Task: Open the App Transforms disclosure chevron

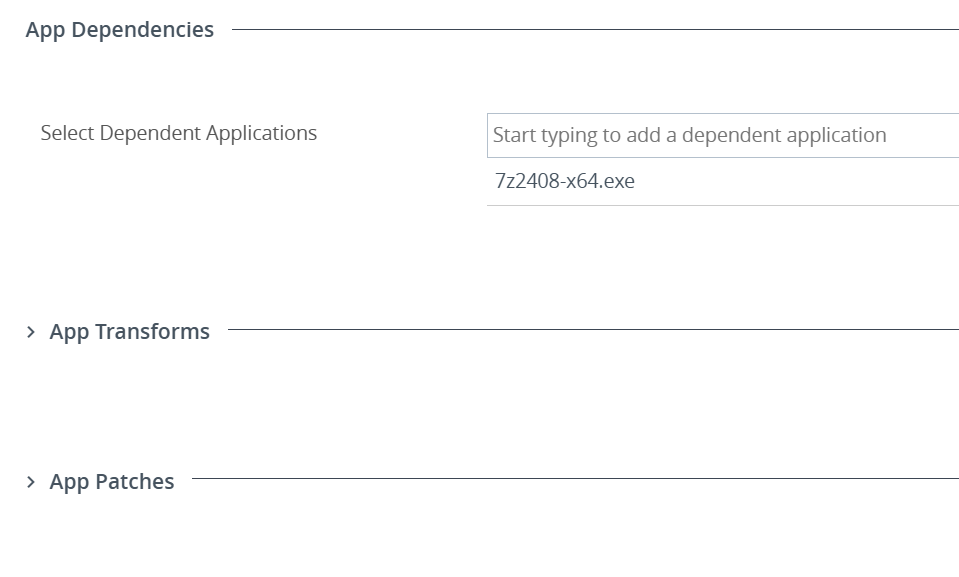Action: coord(30,330)
